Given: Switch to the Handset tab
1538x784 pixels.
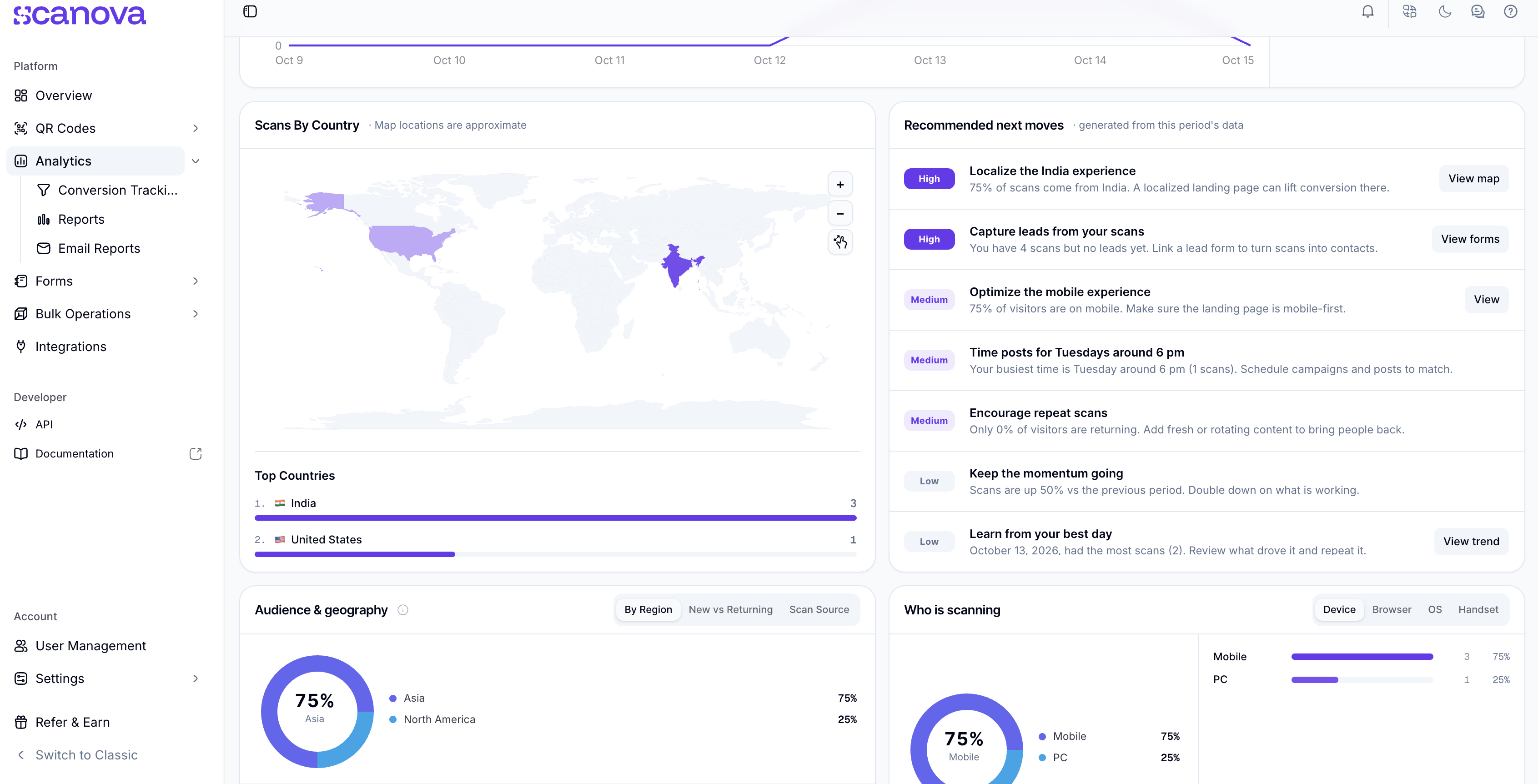Looking at the screenshot, I should pyautogui.click(x=1478, y=610).
